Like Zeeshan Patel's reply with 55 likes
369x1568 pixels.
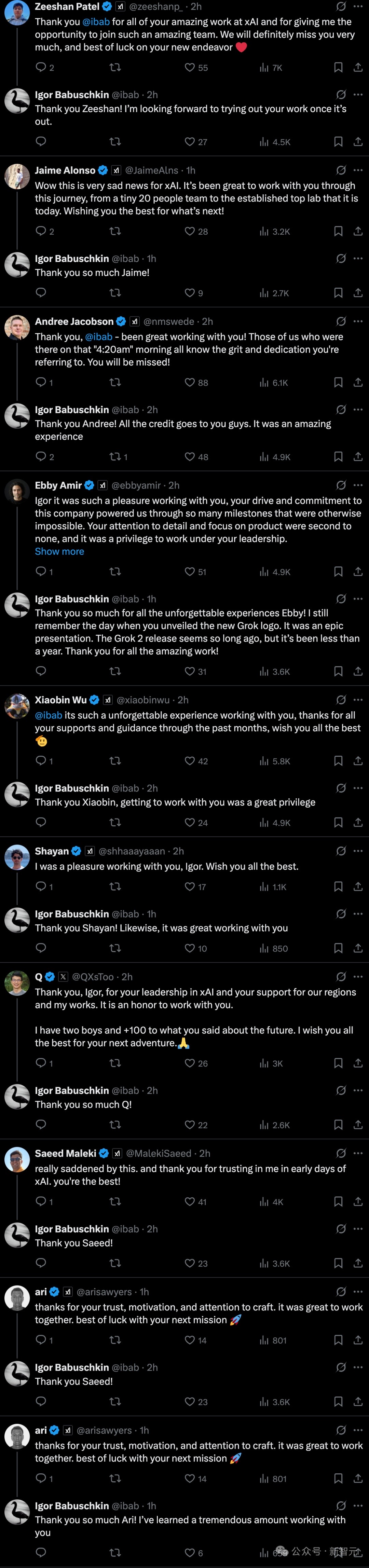190,68
